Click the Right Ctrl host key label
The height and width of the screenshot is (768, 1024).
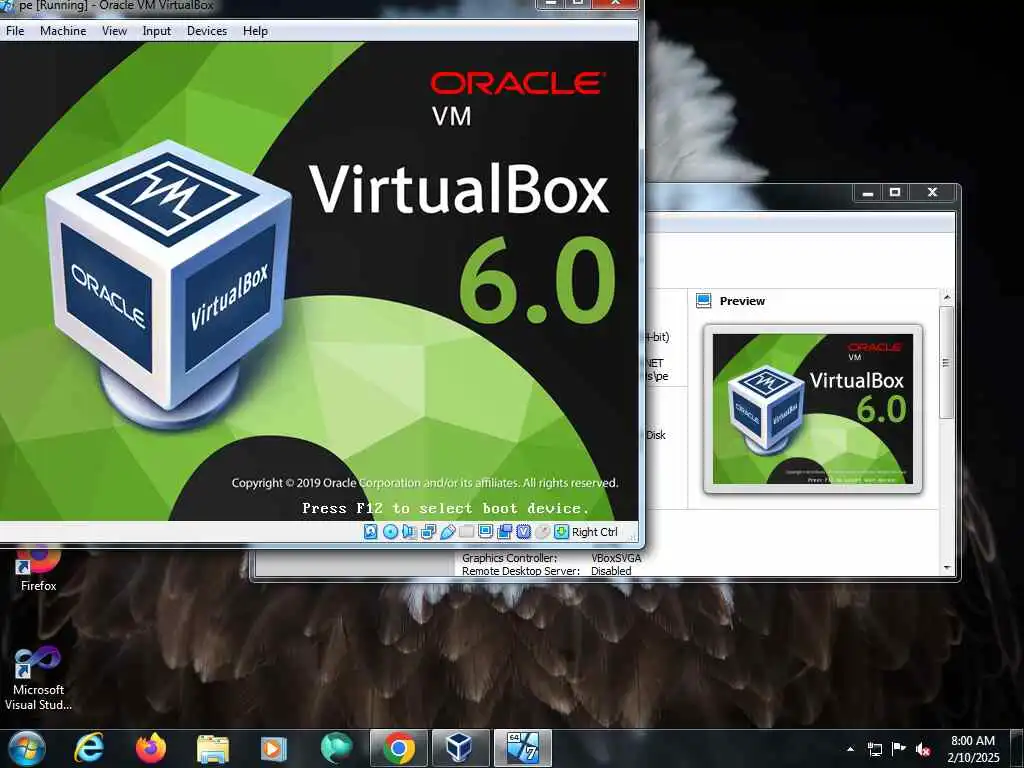pos(594,532)
